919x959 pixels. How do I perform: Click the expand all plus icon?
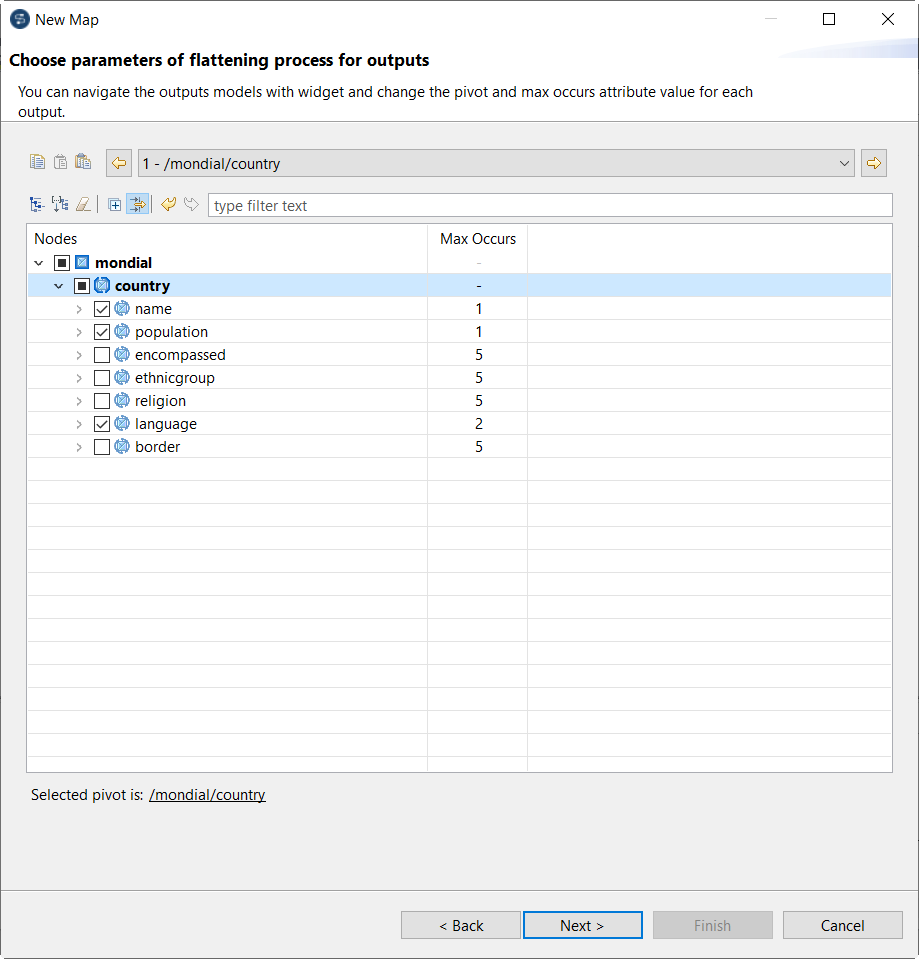pyautogui.click(x=115, y=205)
